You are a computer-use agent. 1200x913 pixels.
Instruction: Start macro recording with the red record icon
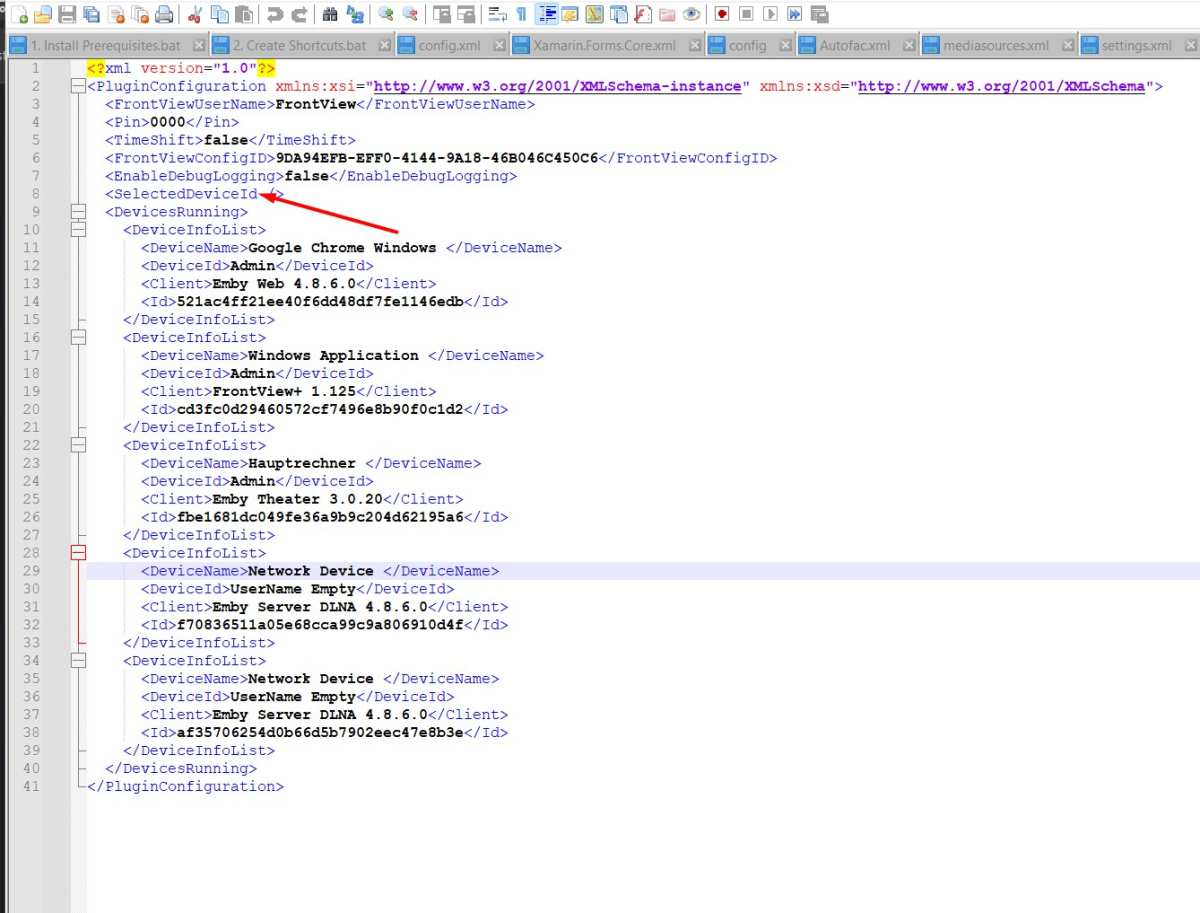coord(723,14)
